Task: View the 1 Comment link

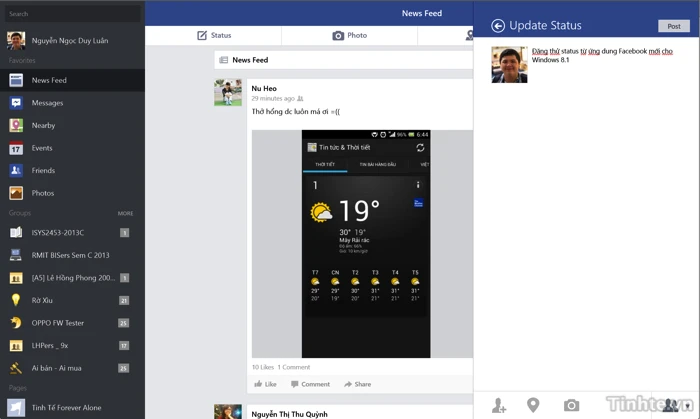Action: tap(294, 367)
